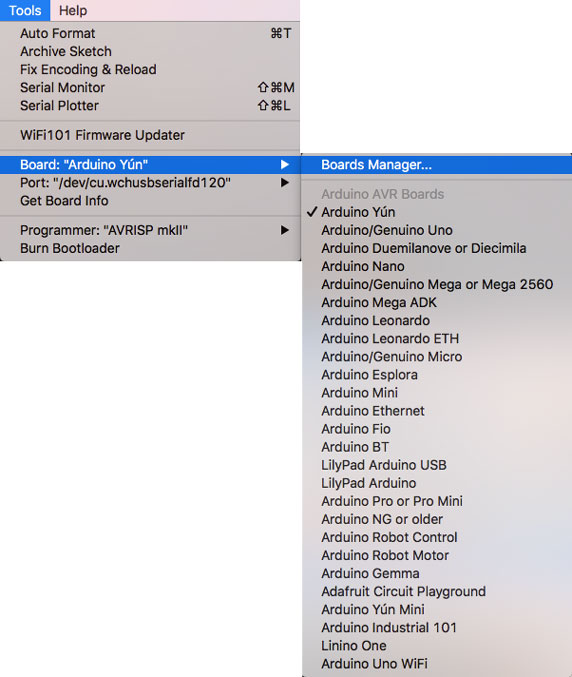Viewport: 572px width, 677px height.
Task: Choose Arduino Nano board
Action: pyautogui.click(x=436, y=266)
